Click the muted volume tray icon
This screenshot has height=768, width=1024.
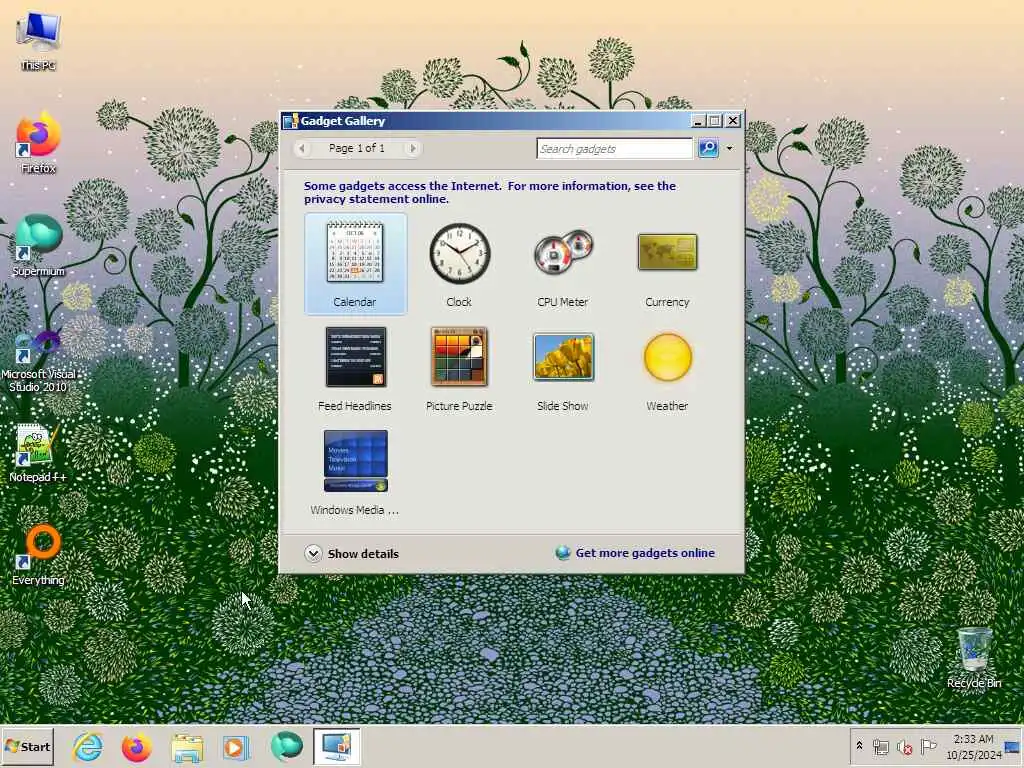(904, 746)
